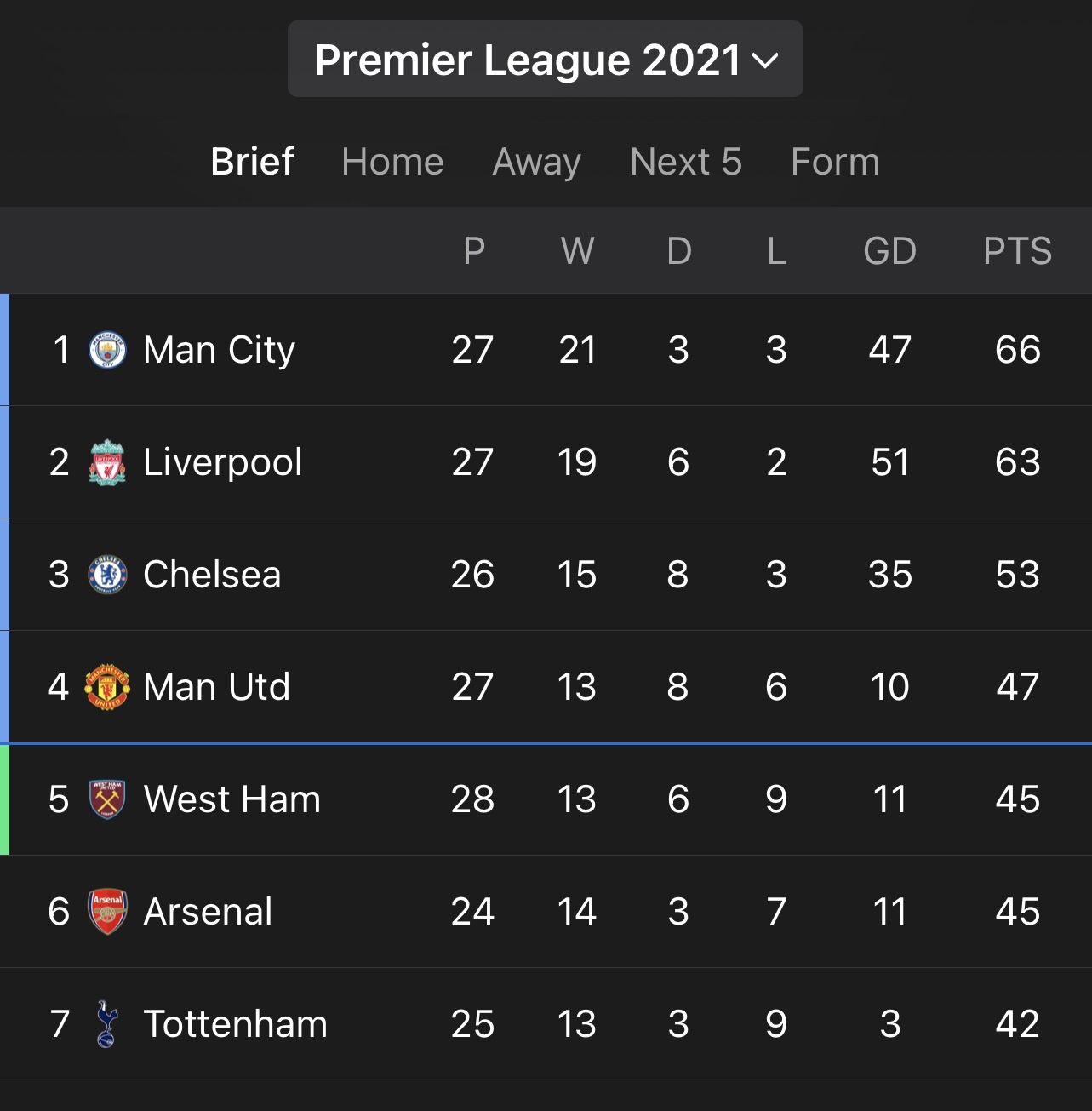The image size is (1092, 1111).
Task: Click Tottenham's 42 points value
Action: click(1018, 1024)
